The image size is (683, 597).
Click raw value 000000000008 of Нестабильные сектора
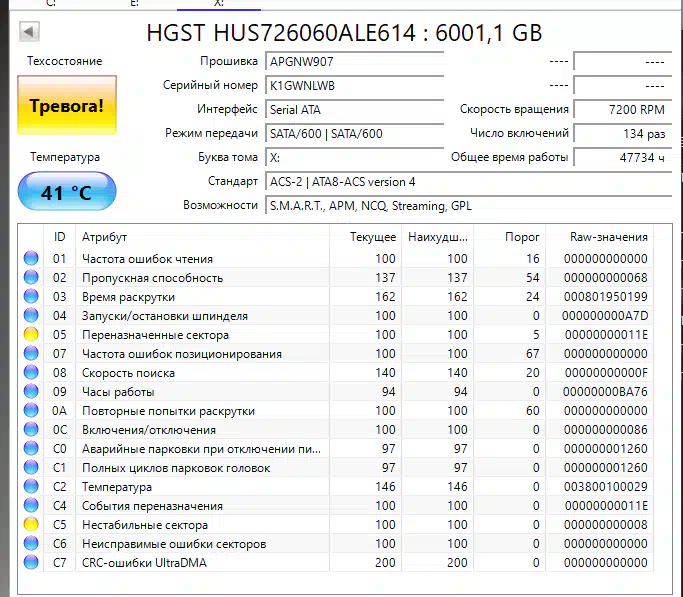[605, 525]
